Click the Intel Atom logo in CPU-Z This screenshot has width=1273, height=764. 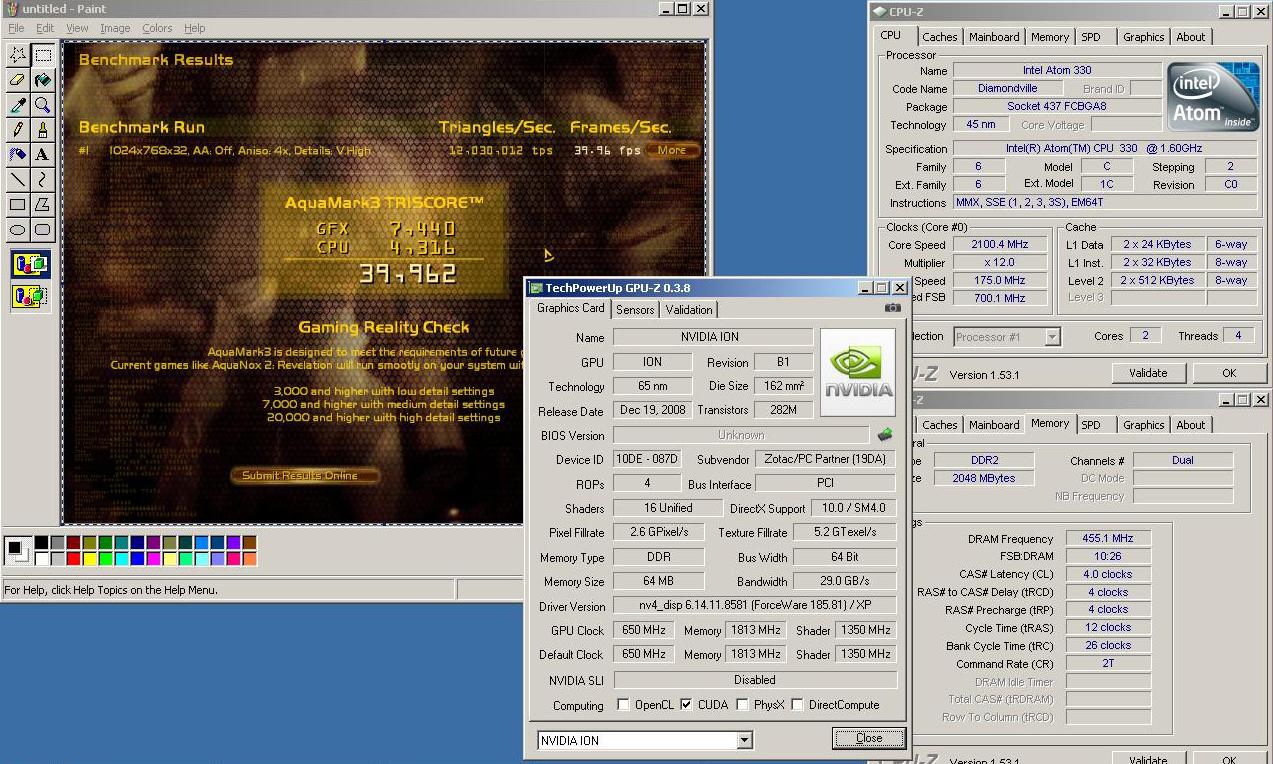pos(1214,97)
